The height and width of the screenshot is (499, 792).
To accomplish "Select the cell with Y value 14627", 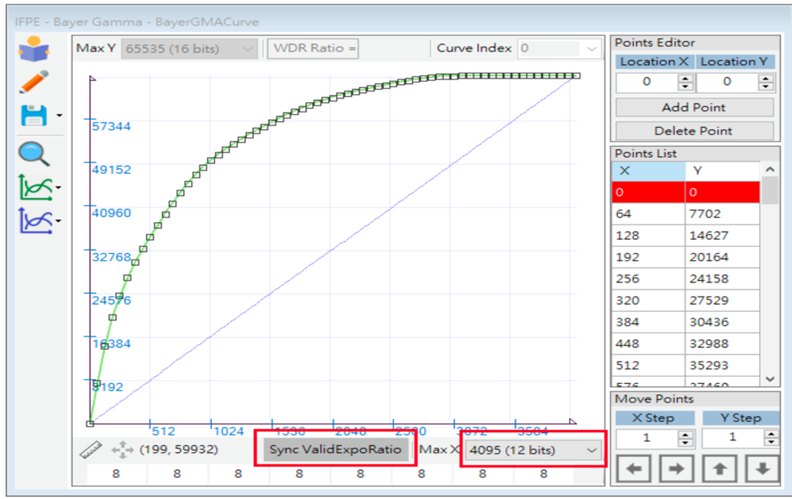I will [723, 235].
